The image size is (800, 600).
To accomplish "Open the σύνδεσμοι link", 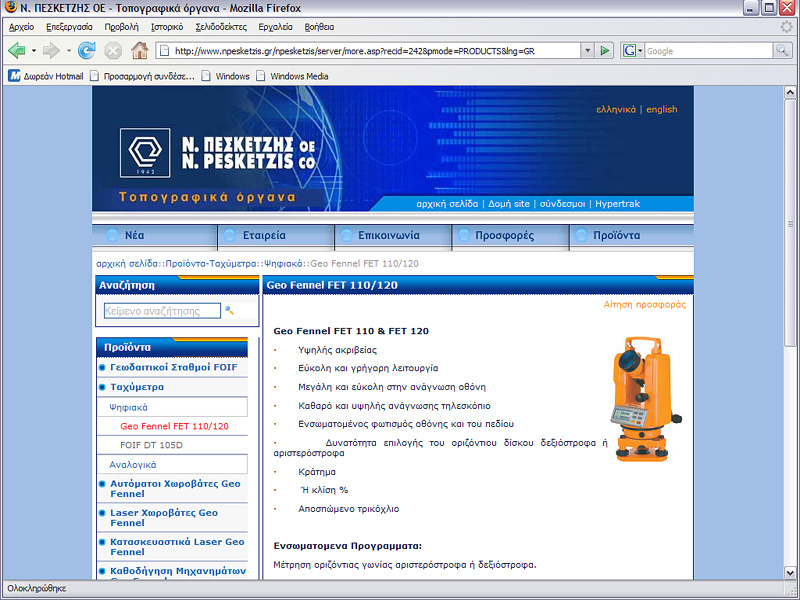I will click(x=562, y=204).
